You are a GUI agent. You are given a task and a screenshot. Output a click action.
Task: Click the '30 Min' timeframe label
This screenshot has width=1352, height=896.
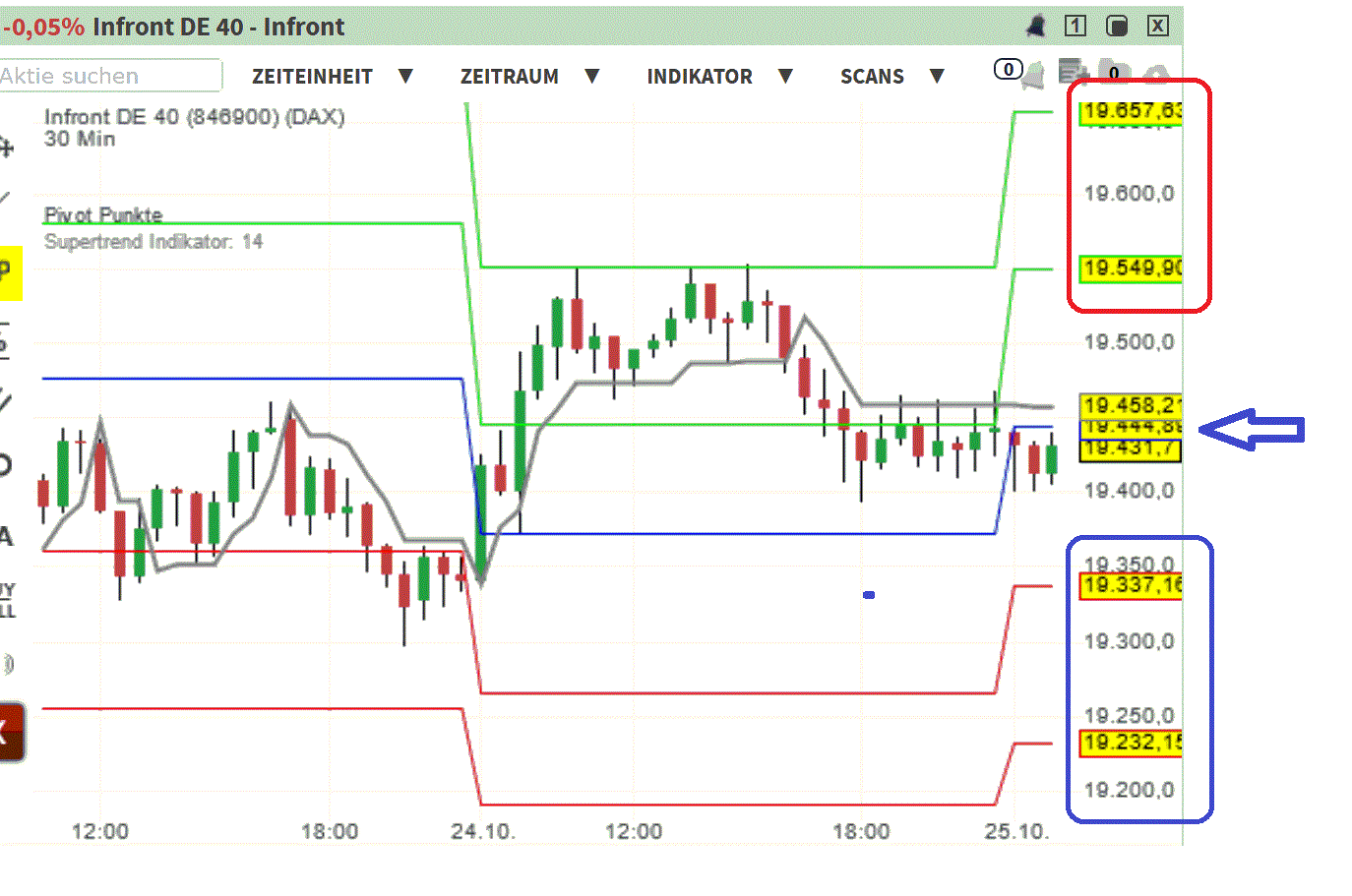[80, 139]
